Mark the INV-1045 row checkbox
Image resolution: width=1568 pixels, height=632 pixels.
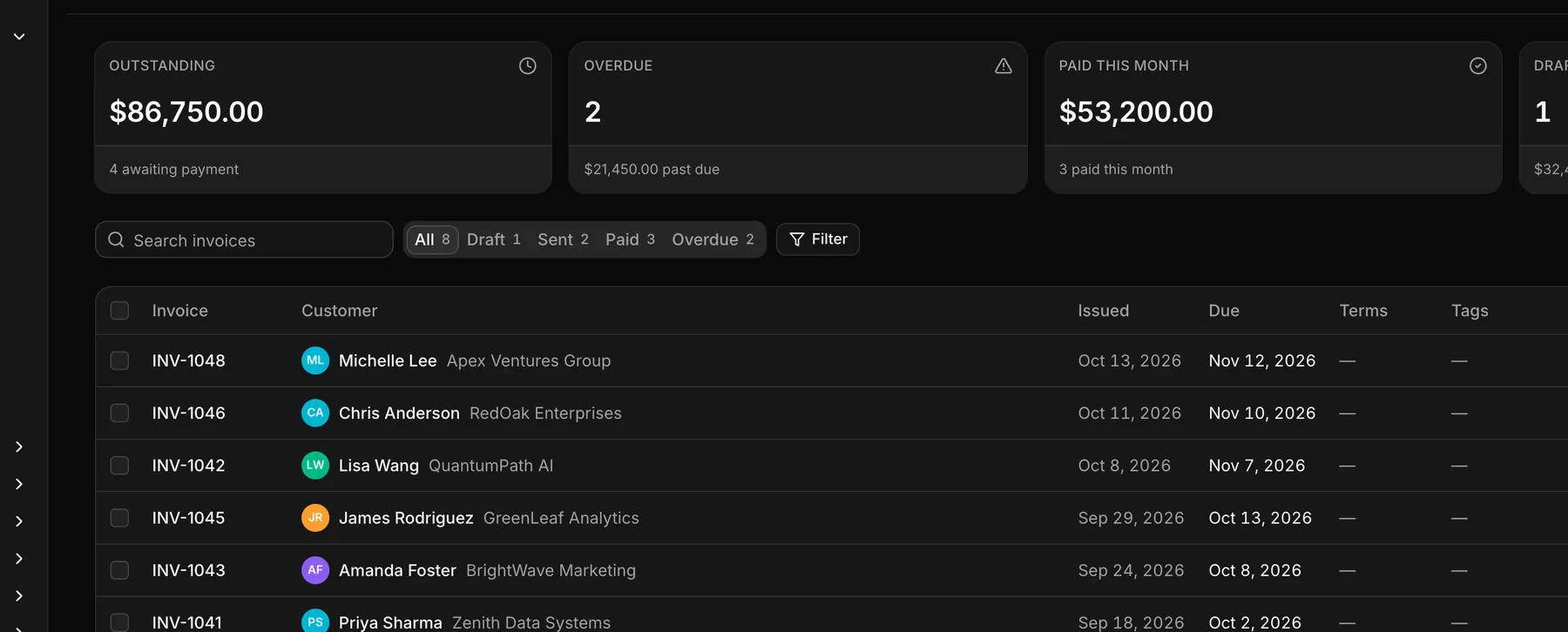[x=119, y=518]
